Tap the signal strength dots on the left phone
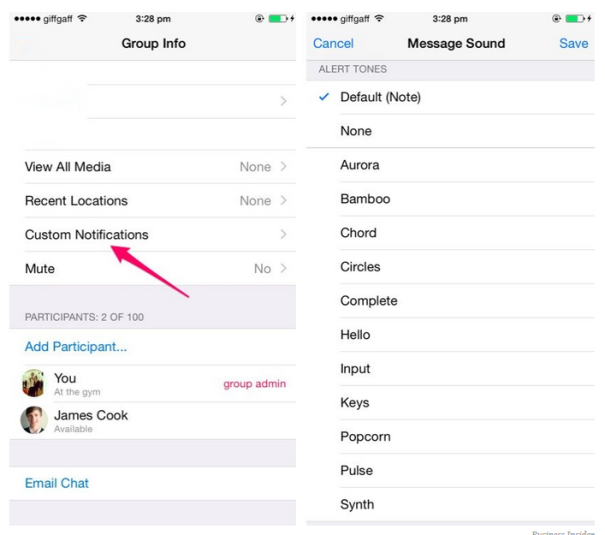Screen dimensions: 605x535 [x=27, y=19]
